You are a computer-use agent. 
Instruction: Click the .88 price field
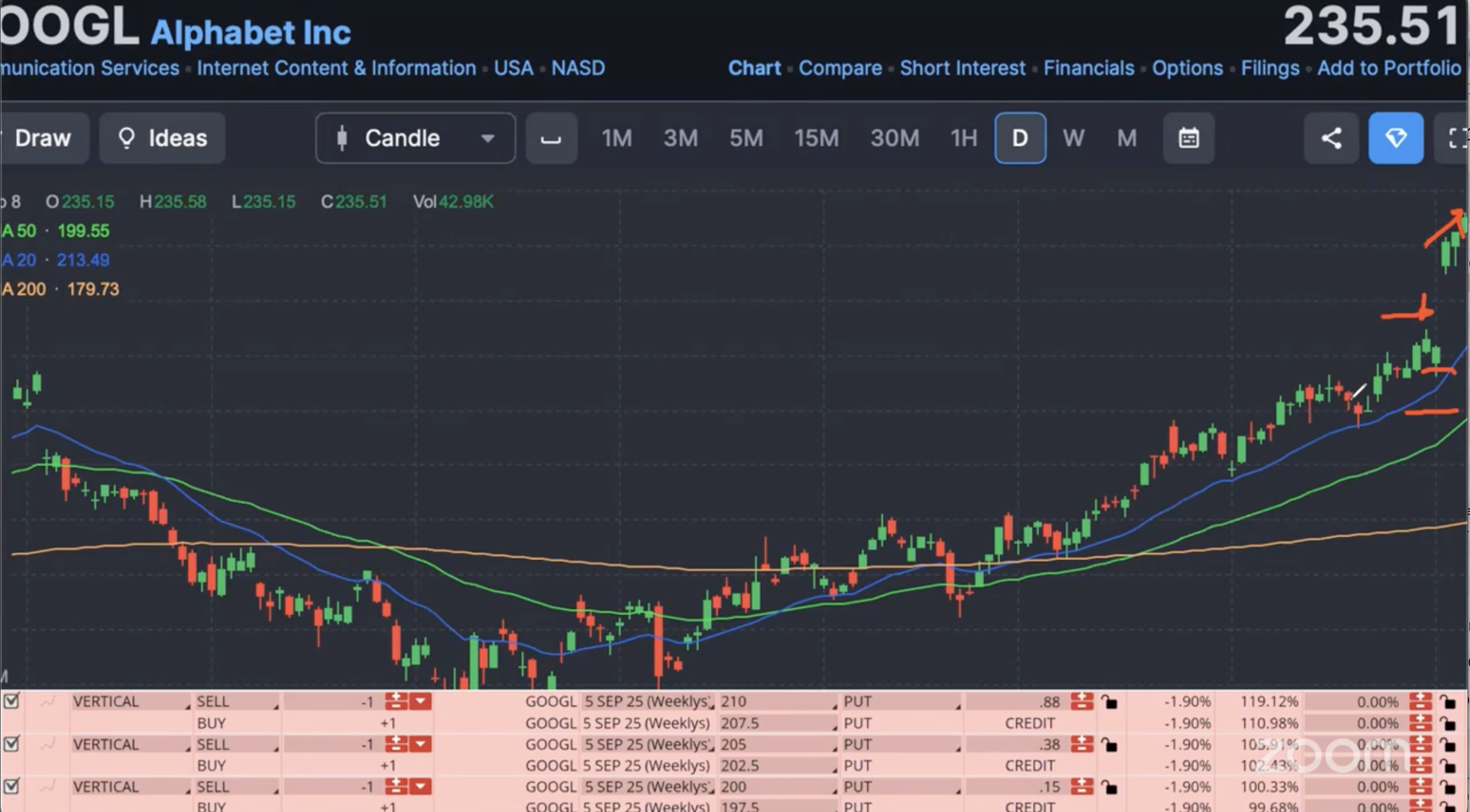point(1016,701)
